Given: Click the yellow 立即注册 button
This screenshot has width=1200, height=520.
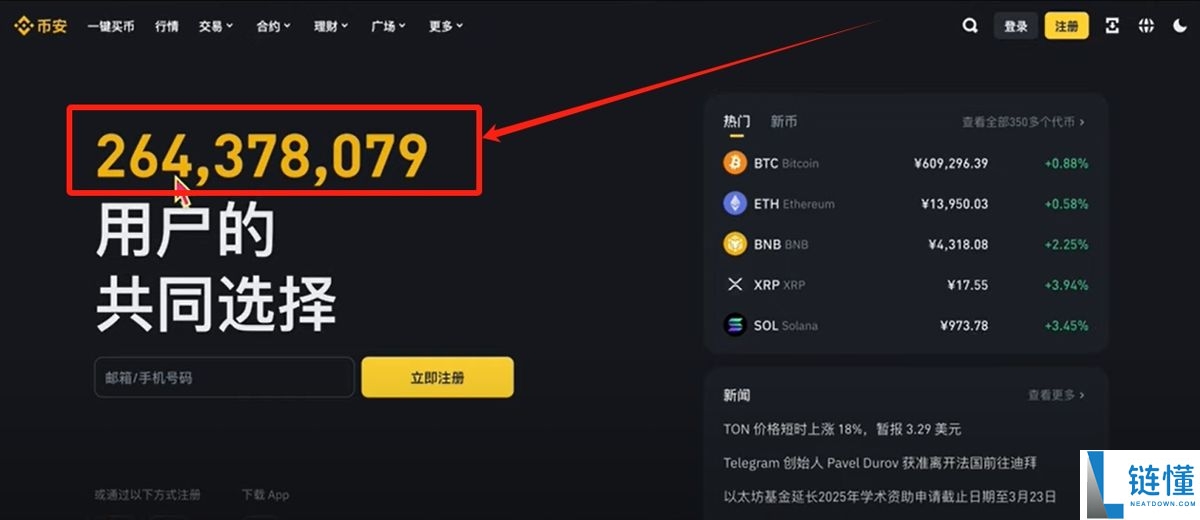Looking at the screenshot, I should 437,378.
